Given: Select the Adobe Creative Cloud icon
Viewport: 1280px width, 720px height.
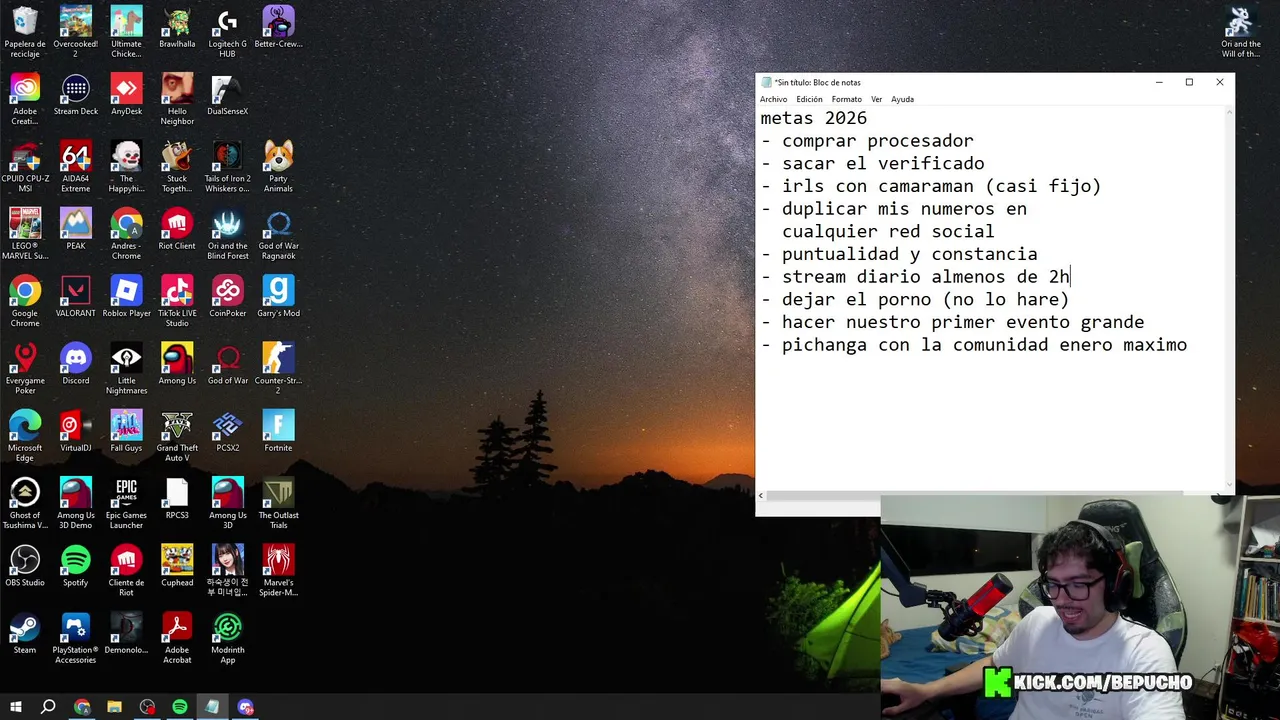Looking at the screenshot, I should [x=25, y=100].
